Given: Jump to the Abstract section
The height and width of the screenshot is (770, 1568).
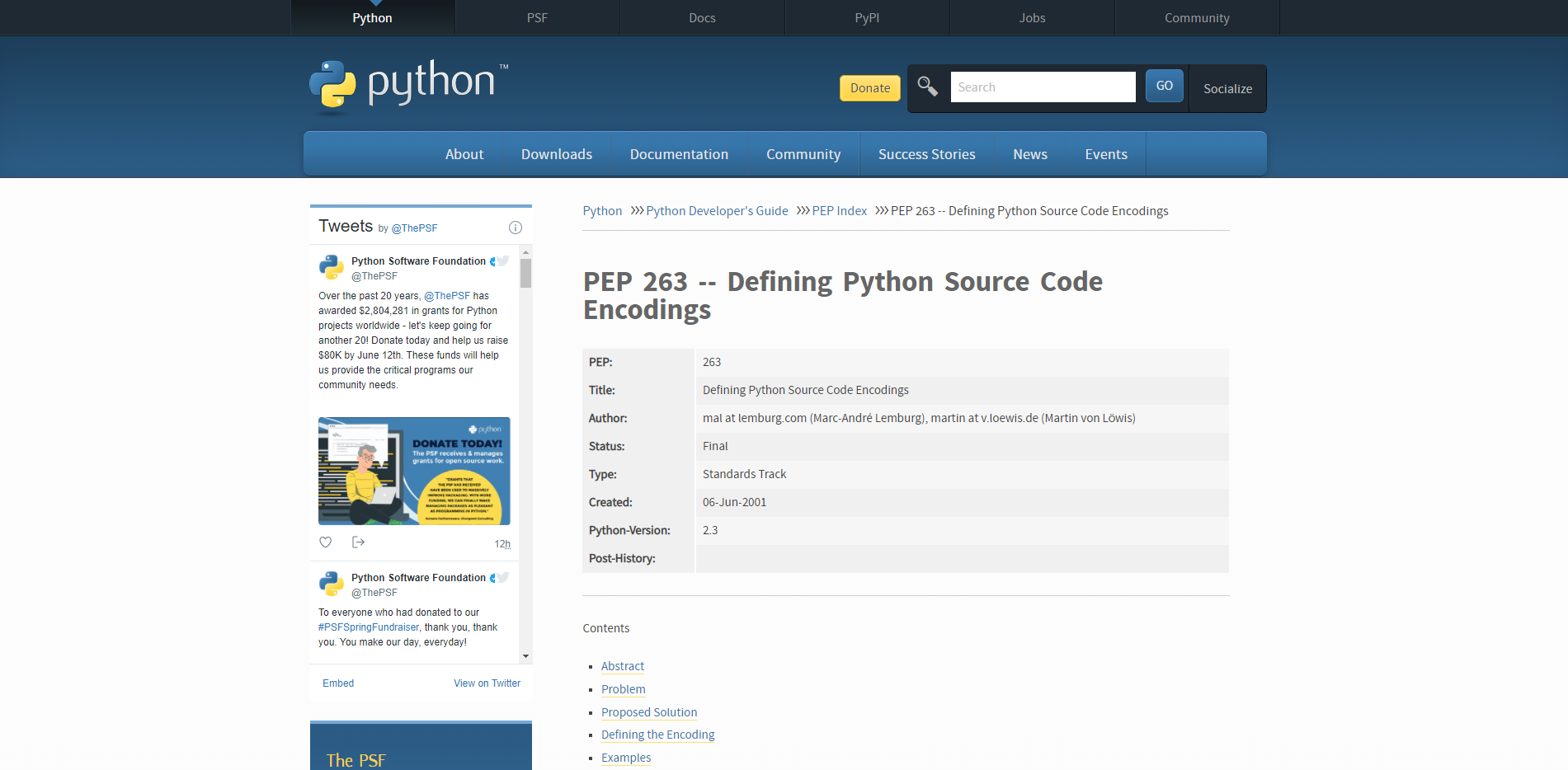Looking at the screenshot, I should coord(623,666).
